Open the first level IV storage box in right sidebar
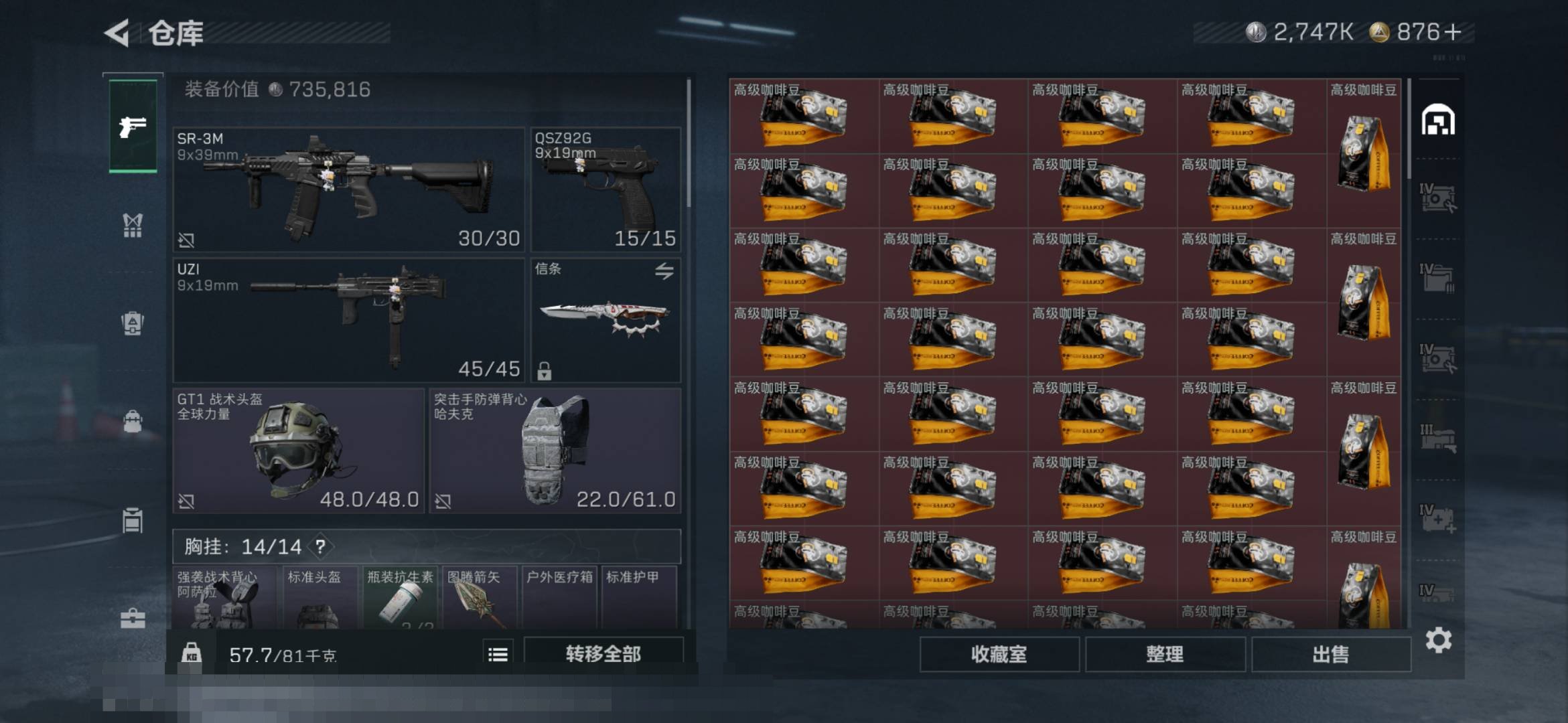The height and width of the screenshot is (723, 1568). (1437, 198)
